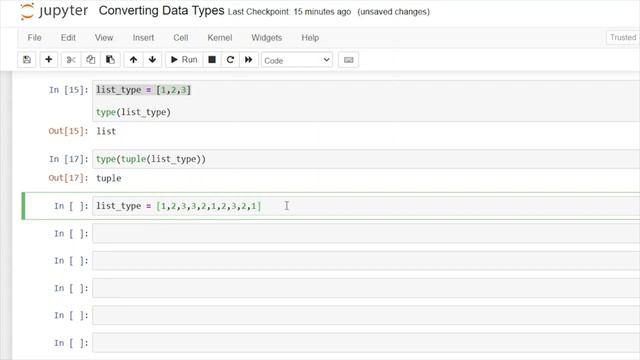Image resolution: width=640 pixels, height=360 pixels.
Task: Open the Insert menu
Action: click(x=143, y=38)
